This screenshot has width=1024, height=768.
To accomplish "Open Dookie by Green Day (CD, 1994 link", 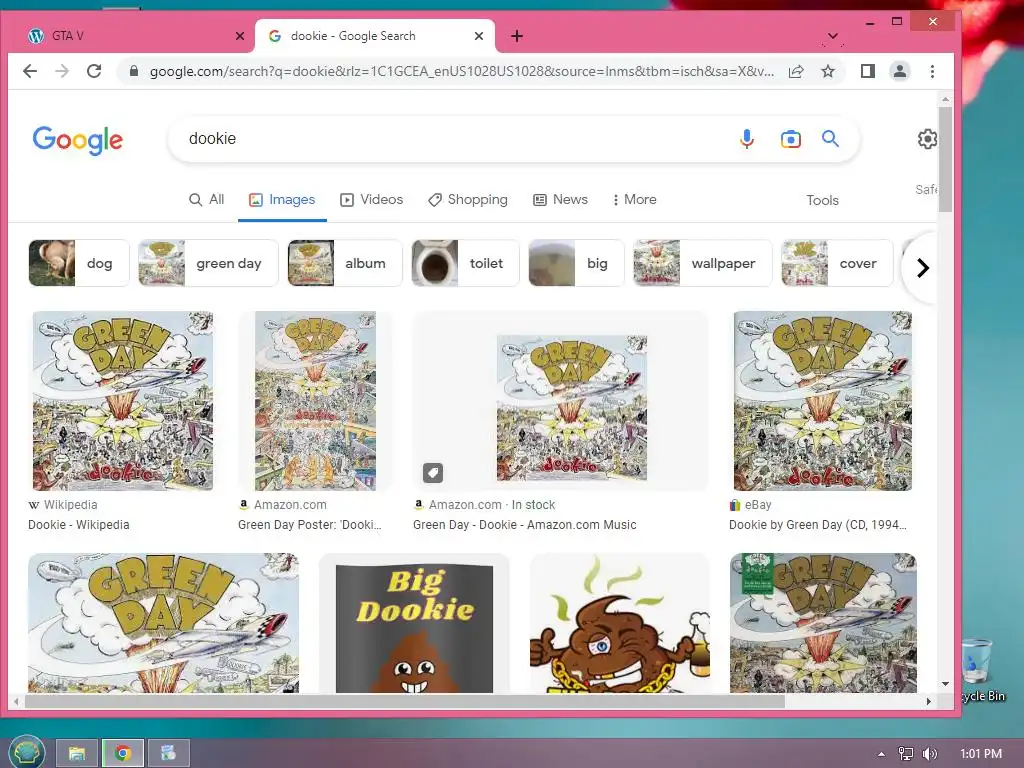I will 818,524.
